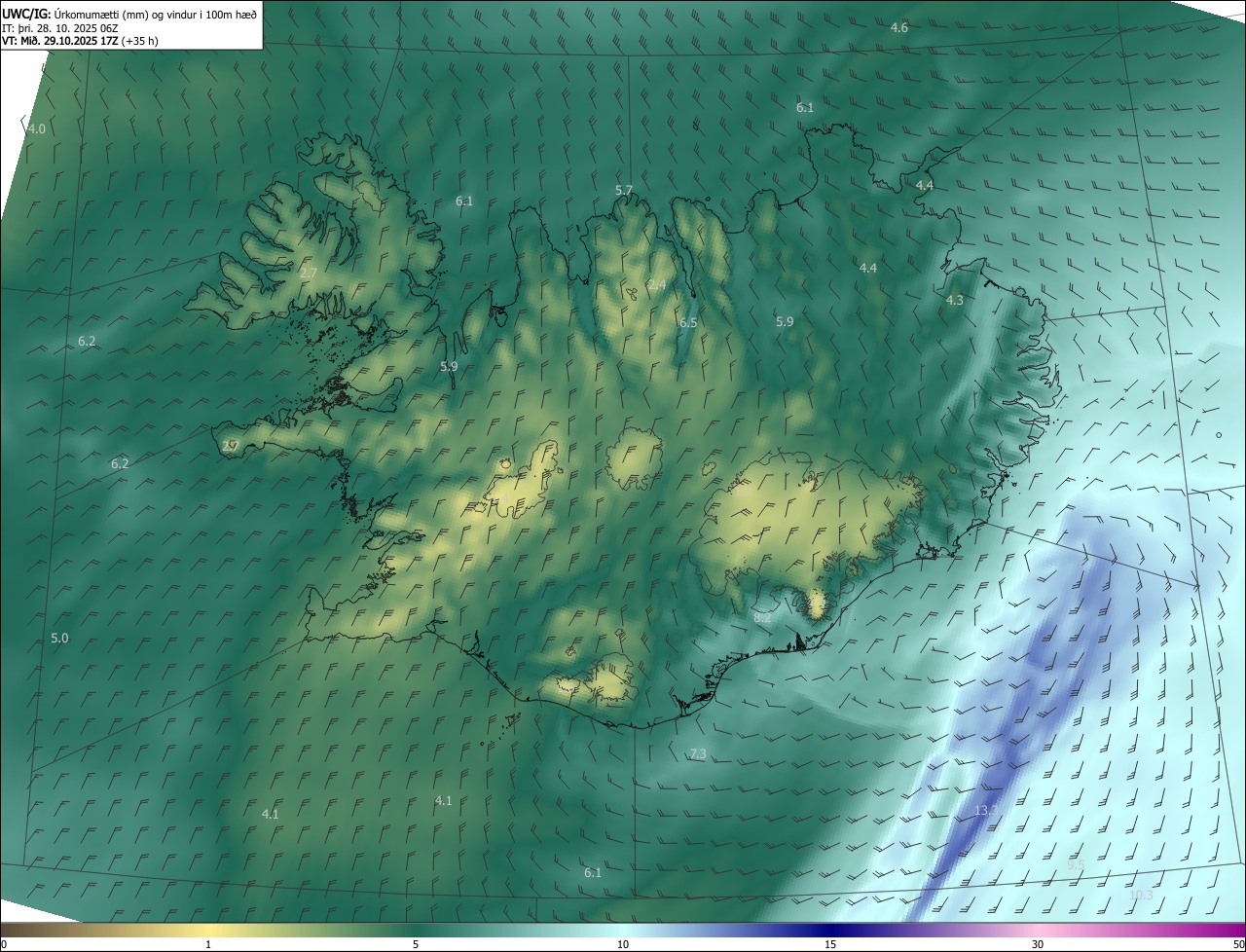Click the initial time line "IT: þri. 28. 10. 2025 06Z"
The height and width of the screenshot is (952, 1246).
point(62,27)
